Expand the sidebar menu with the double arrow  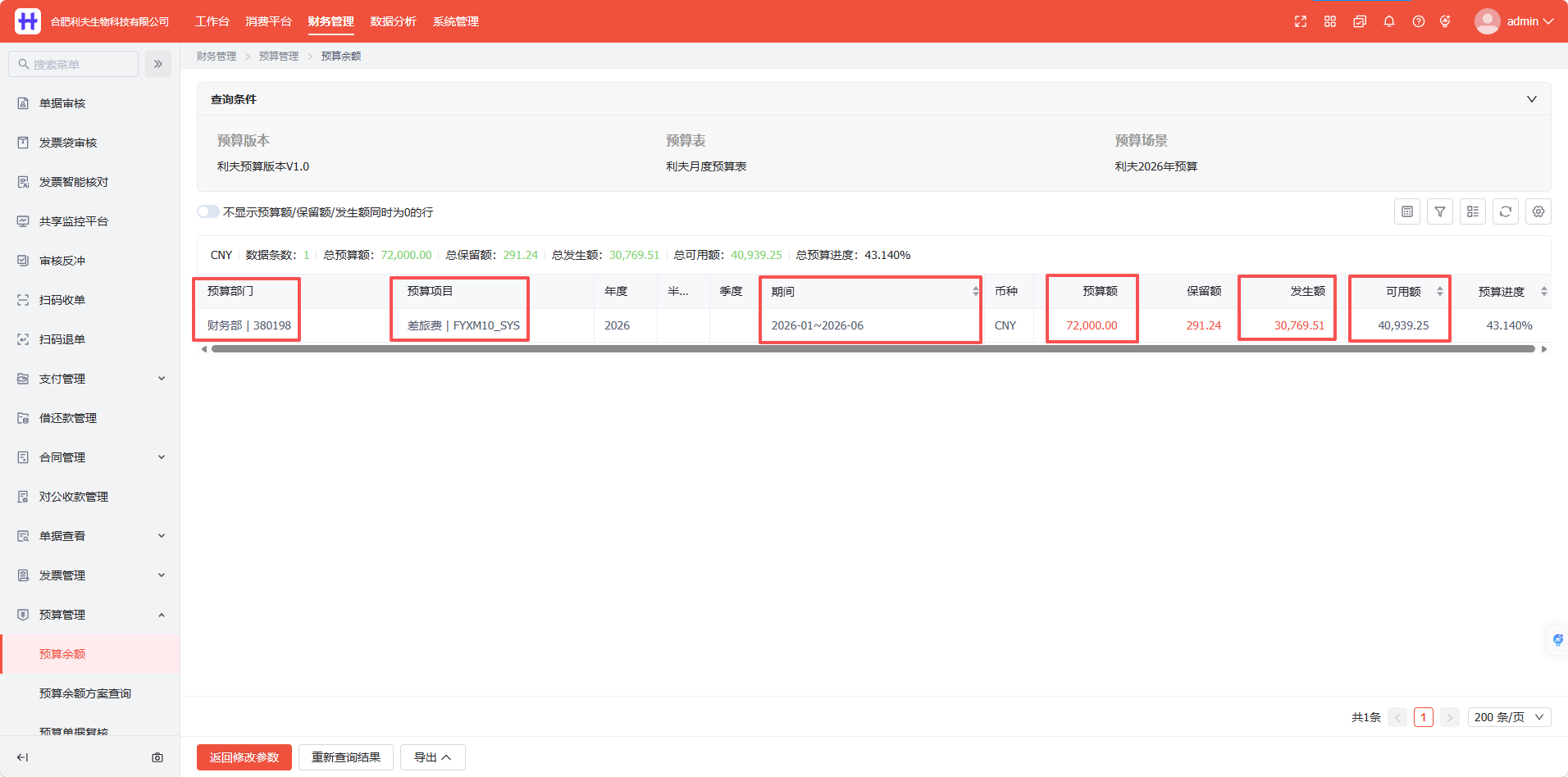[x=158, y=64]
